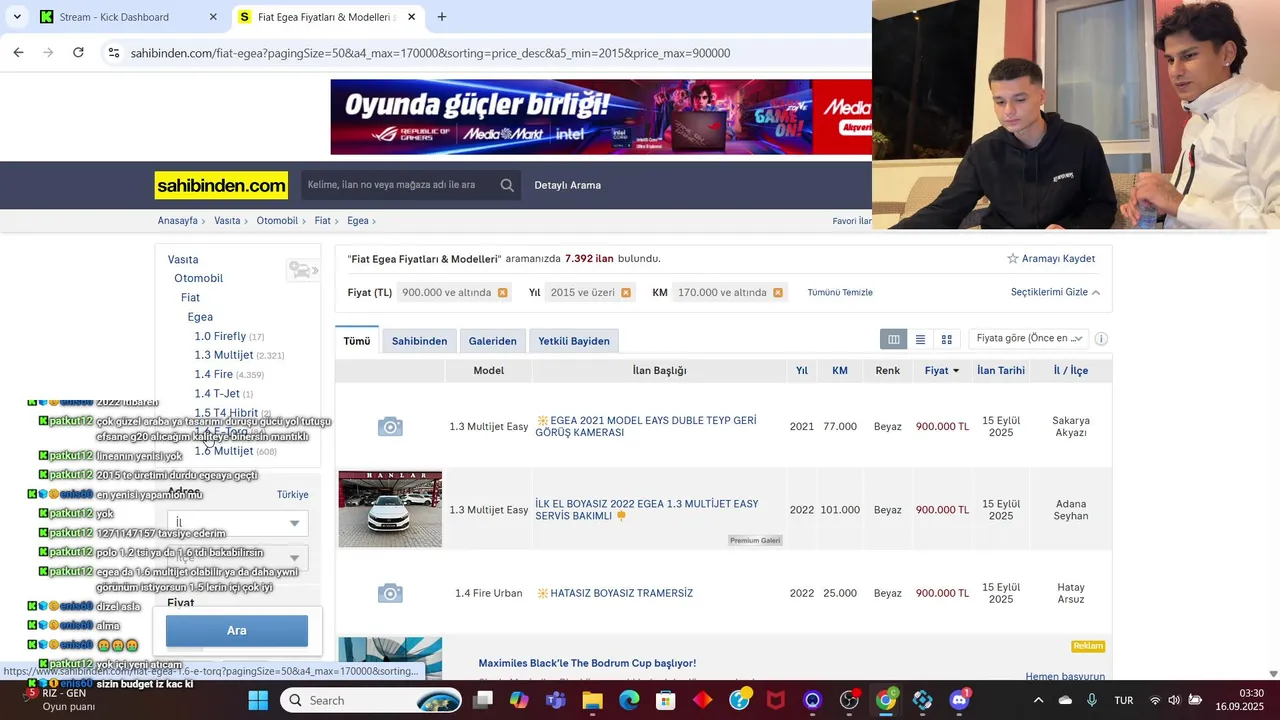
Task: Open the sort dropdown Fiyata göre
Action: click(1028, 339)
